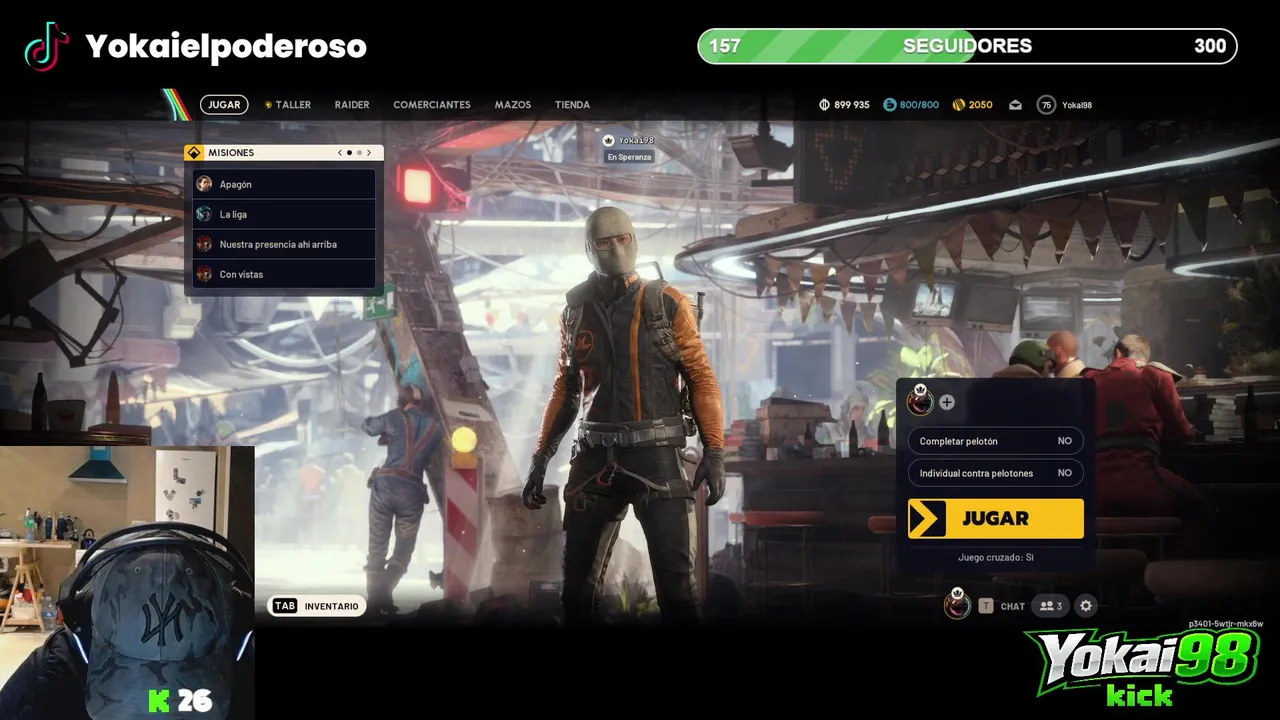Open the Apagón mission
Image resolution: width=1280 pixels, height=720 pixels.
284,184
